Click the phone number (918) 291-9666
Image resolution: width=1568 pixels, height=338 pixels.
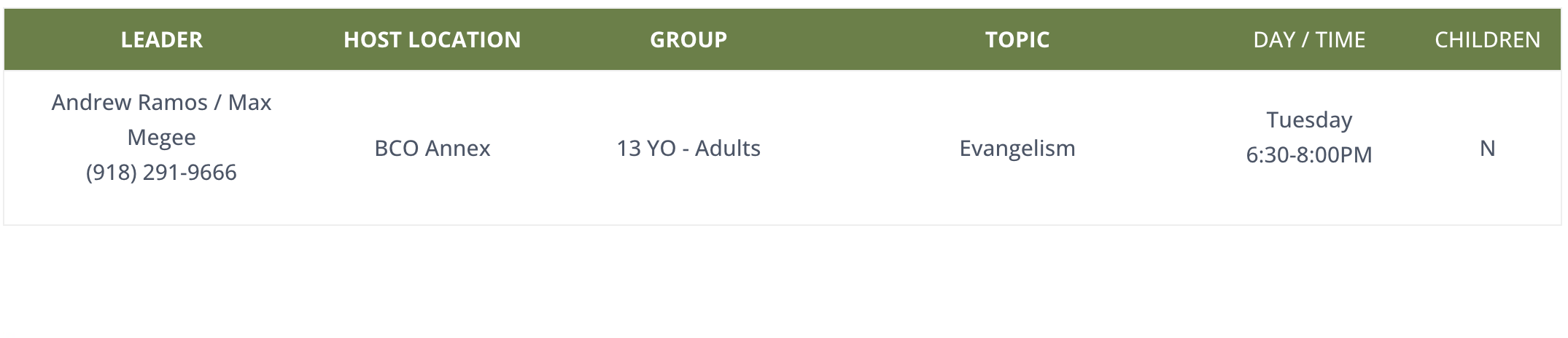pos(161,173)
